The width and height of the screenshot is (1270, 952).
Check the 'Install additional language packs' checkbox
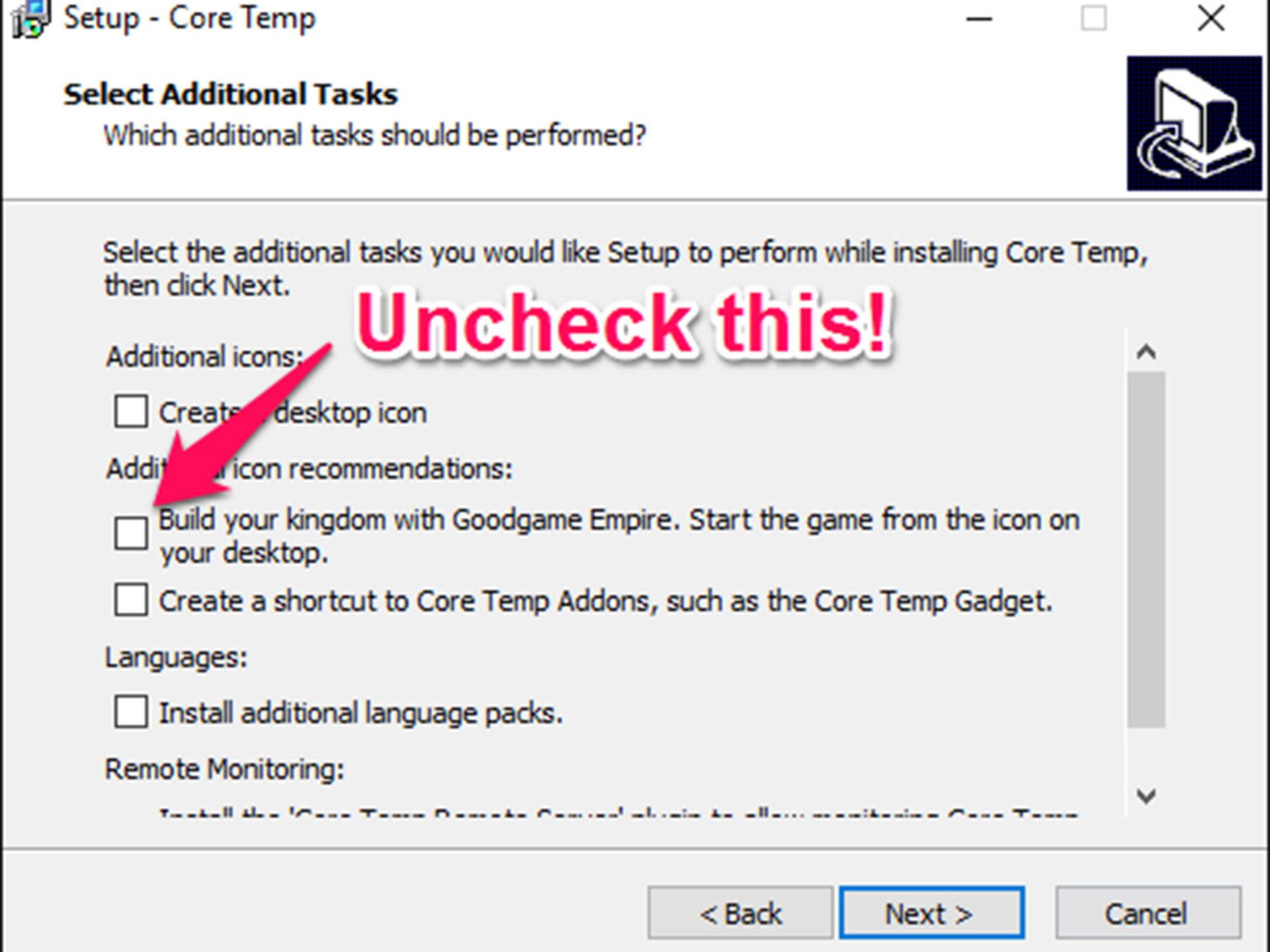(130, 711)
